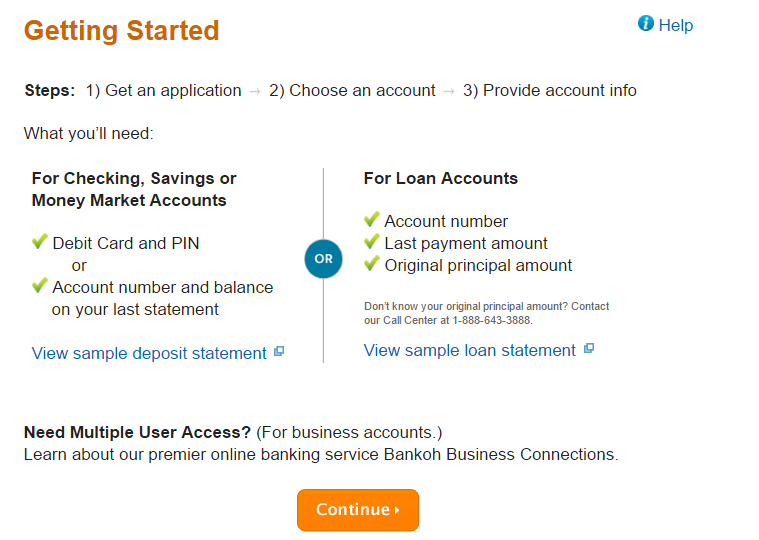Click green checkmark next to Account number and balance

(40, 285)
